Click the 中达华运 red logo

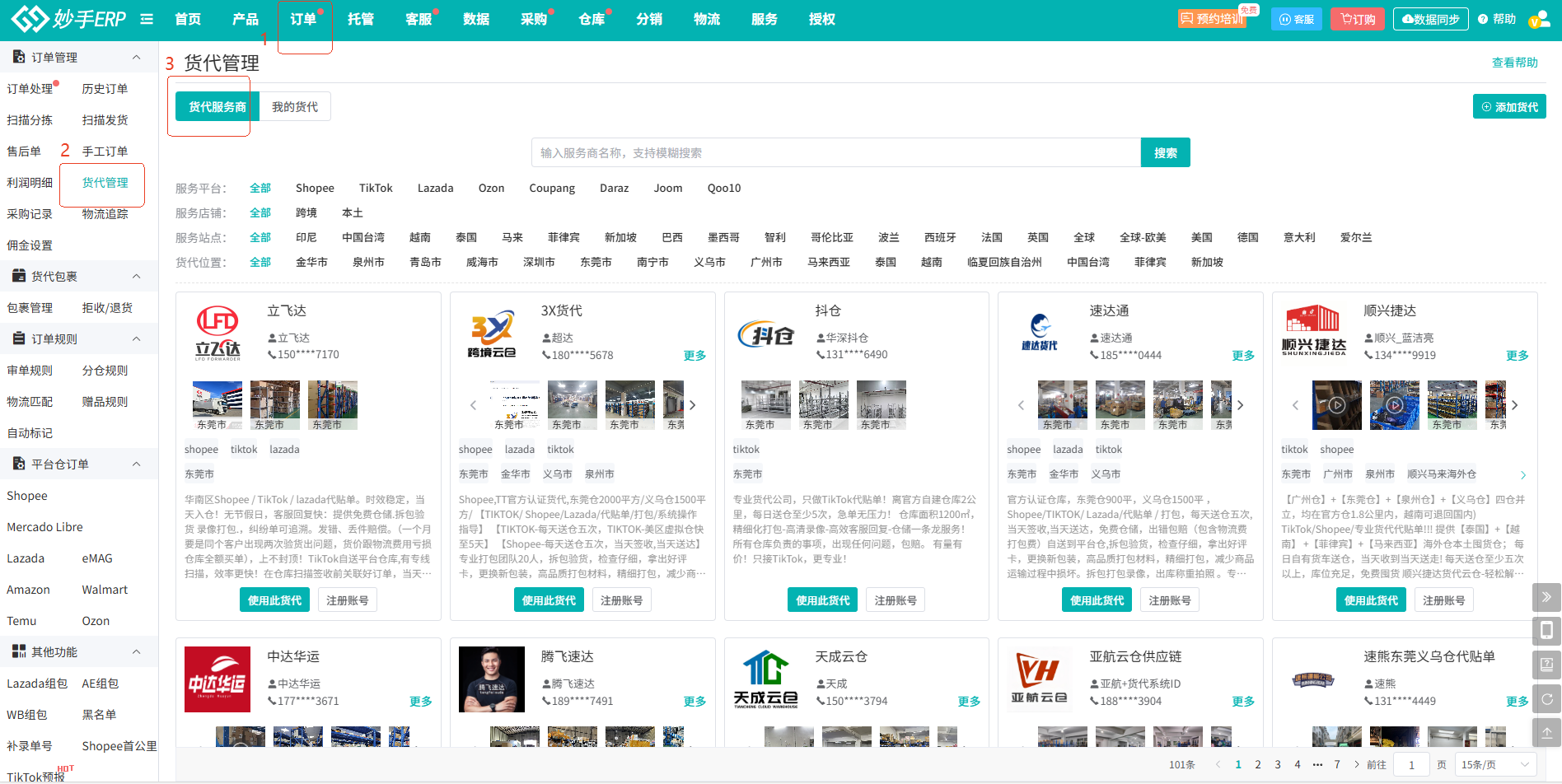[217, 679]
